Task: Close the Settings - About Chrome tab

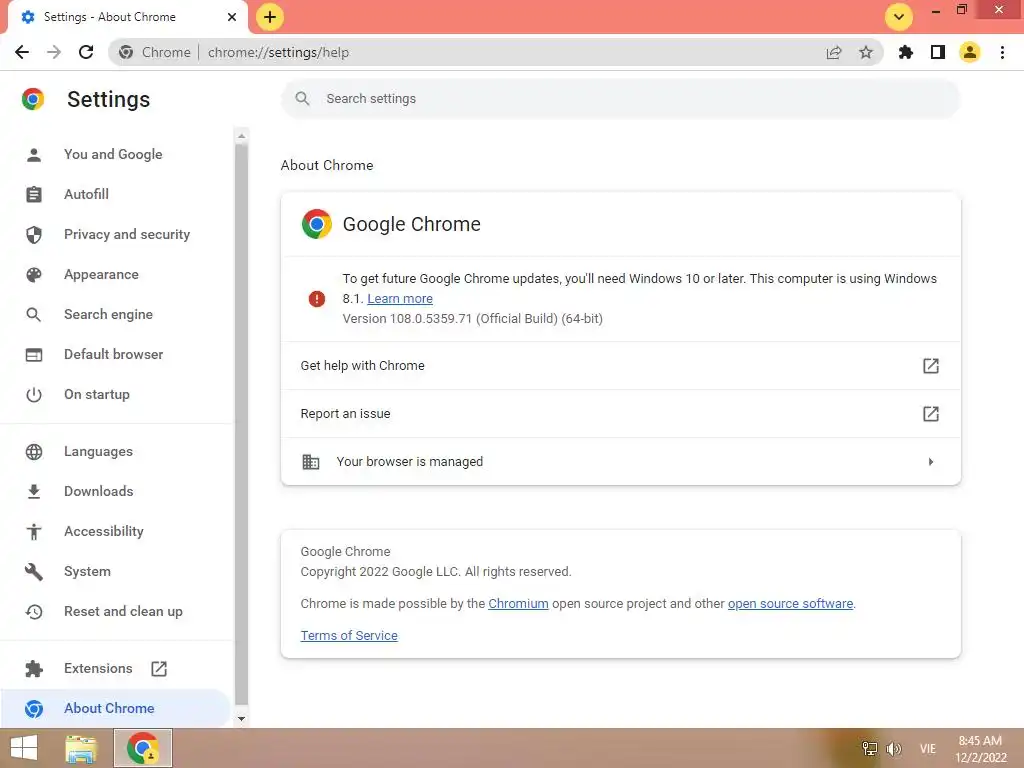Action: tap(232, 17)
